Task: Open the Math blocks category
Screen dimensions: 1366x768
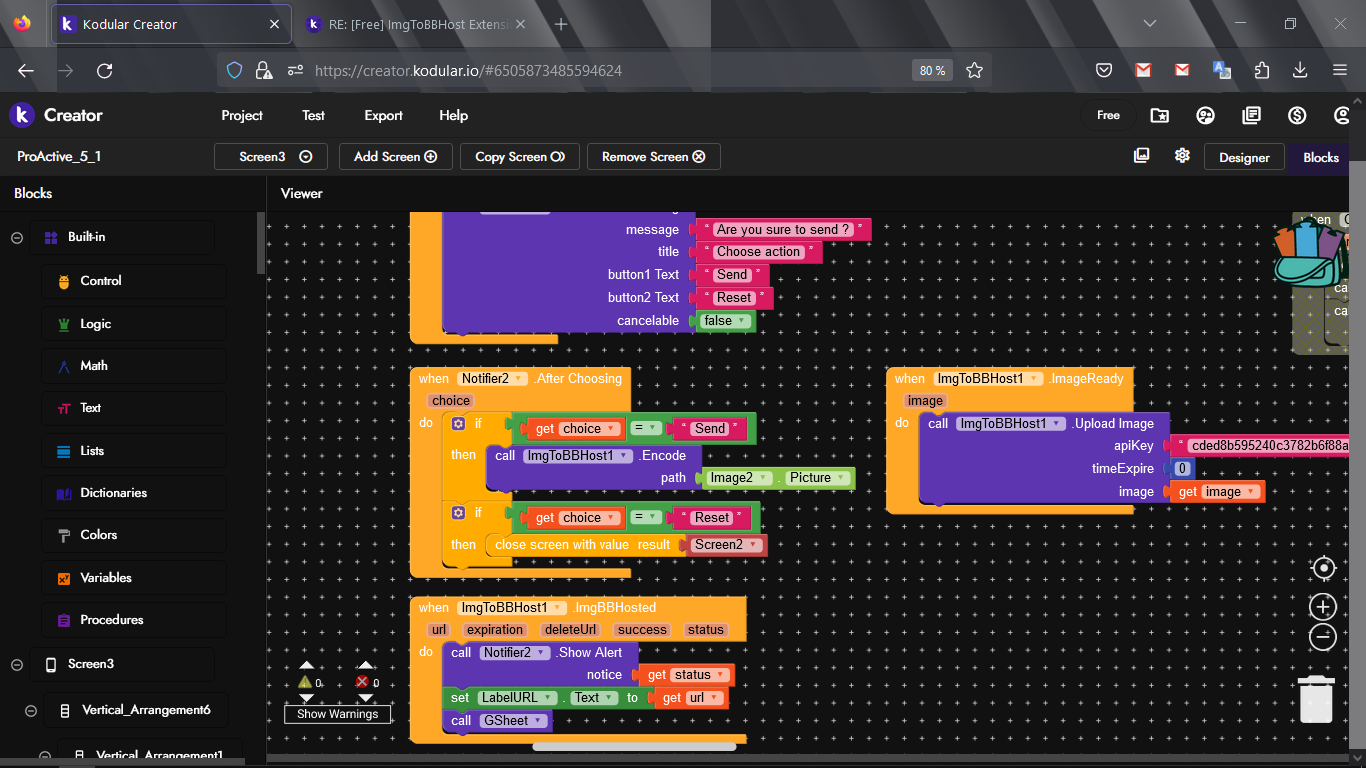Action: (134, 366)
